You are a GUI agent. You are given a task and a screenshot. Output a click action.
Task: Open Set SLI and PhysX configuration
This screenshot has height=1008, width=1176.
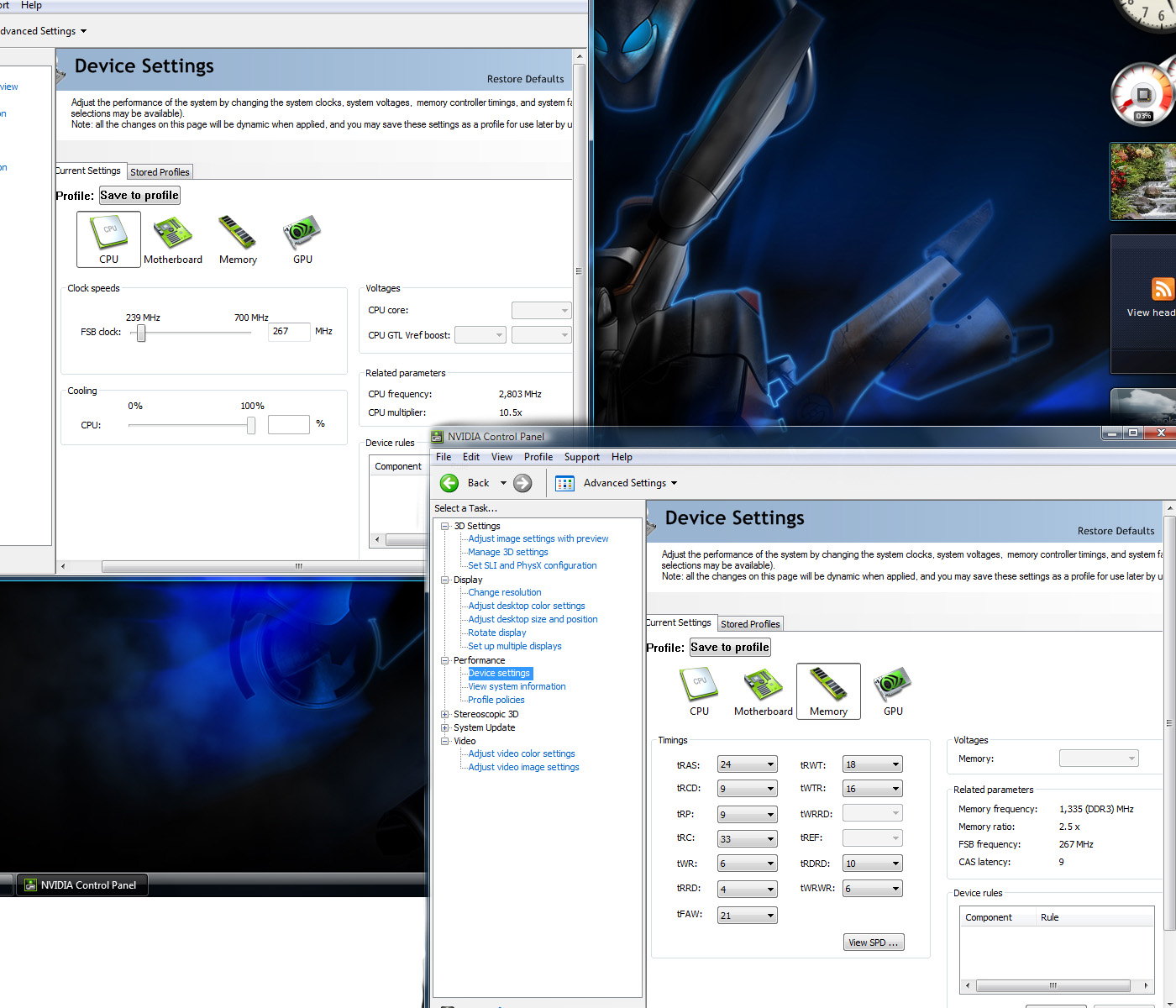click(x=532, y=565)
